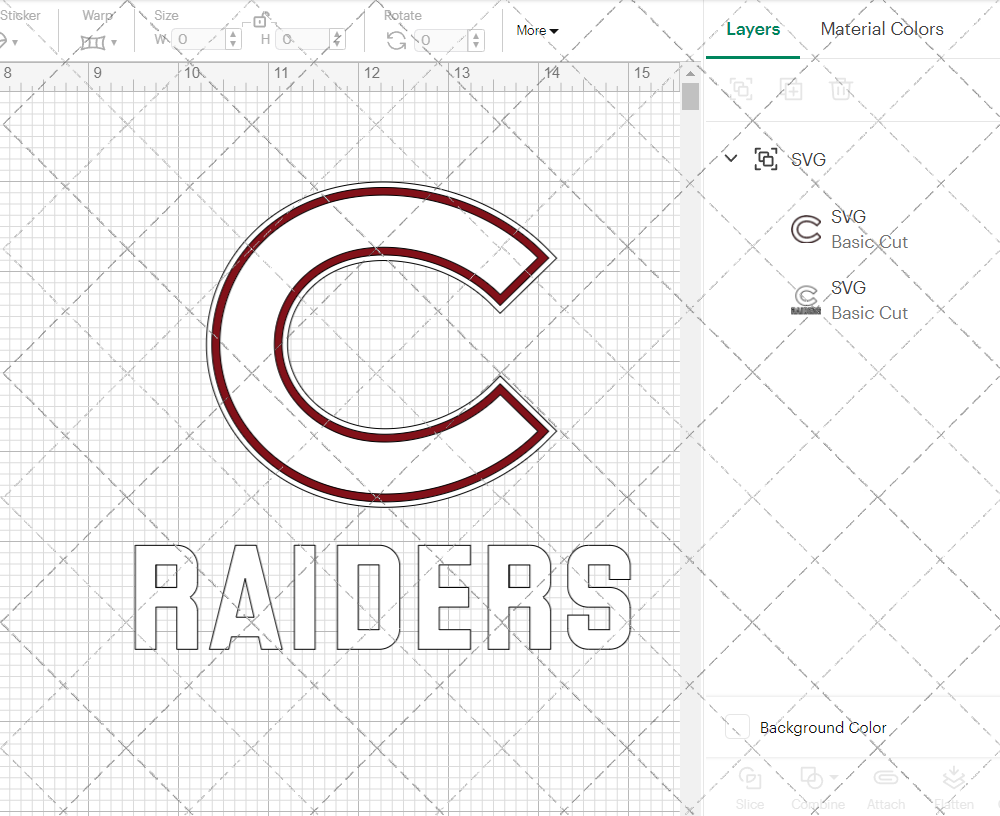
Task: Click the Group layers icon
Action: click(x=741, y=89)
